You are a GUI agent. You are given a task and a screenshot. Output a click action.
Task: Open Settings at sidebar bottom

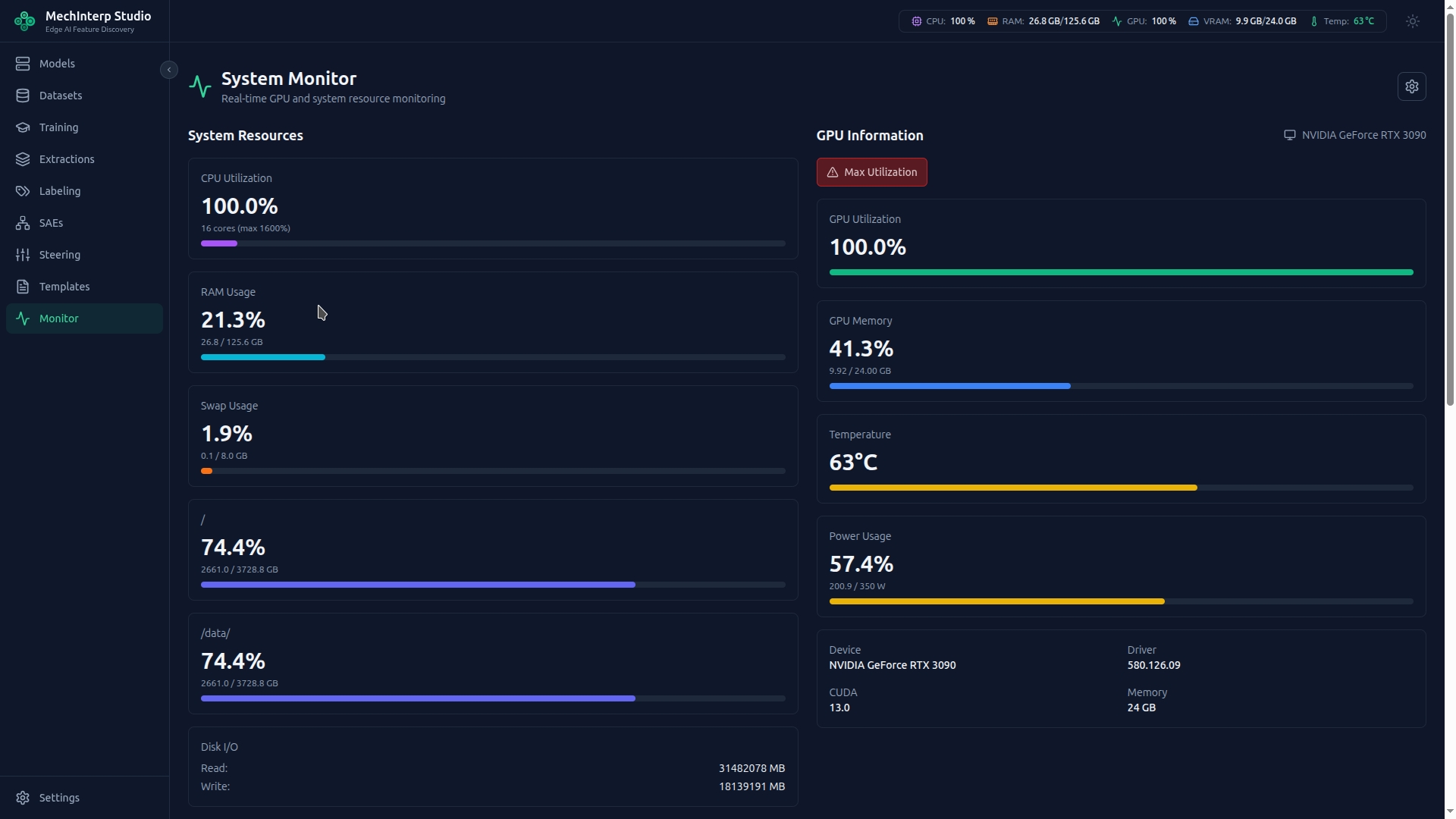pos(84,798)
